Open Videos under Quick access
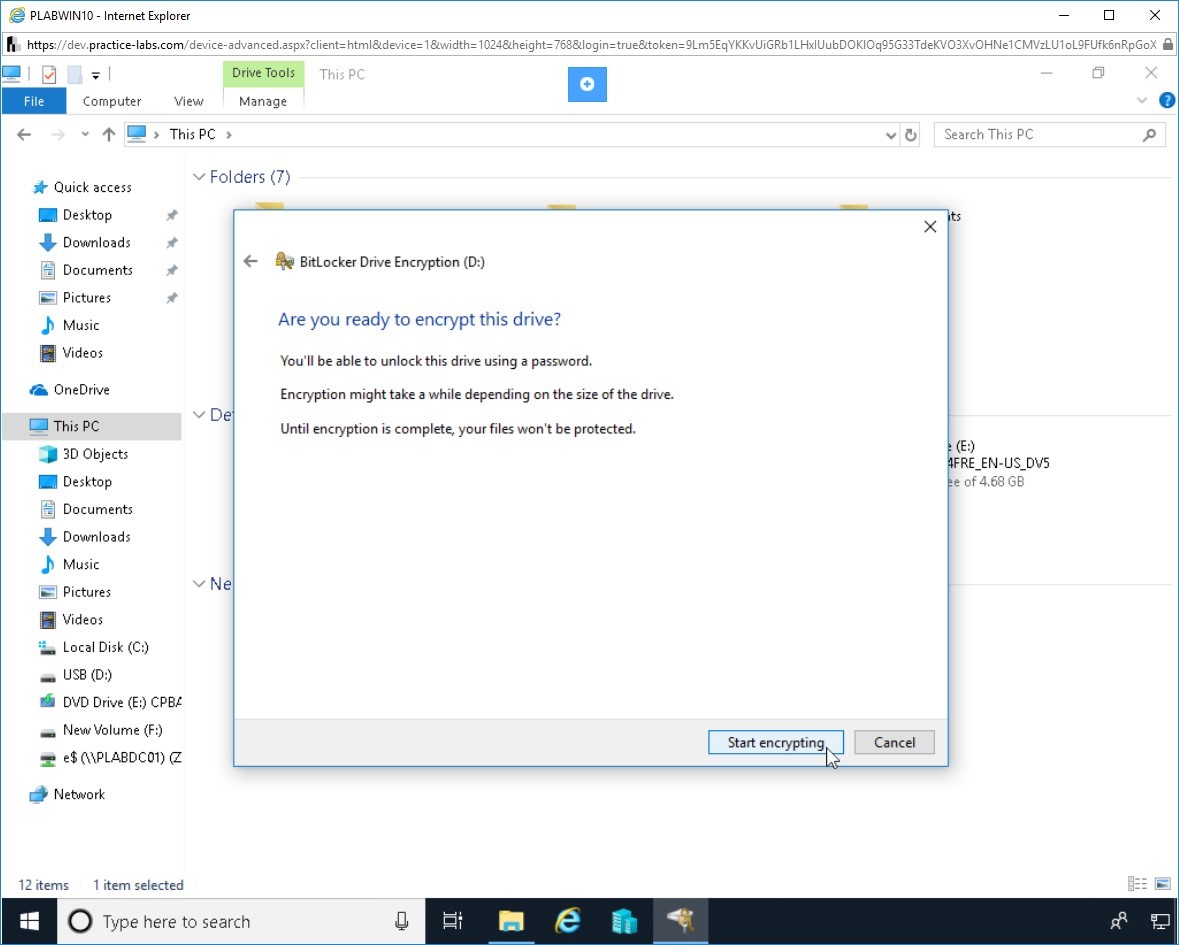 83,353
